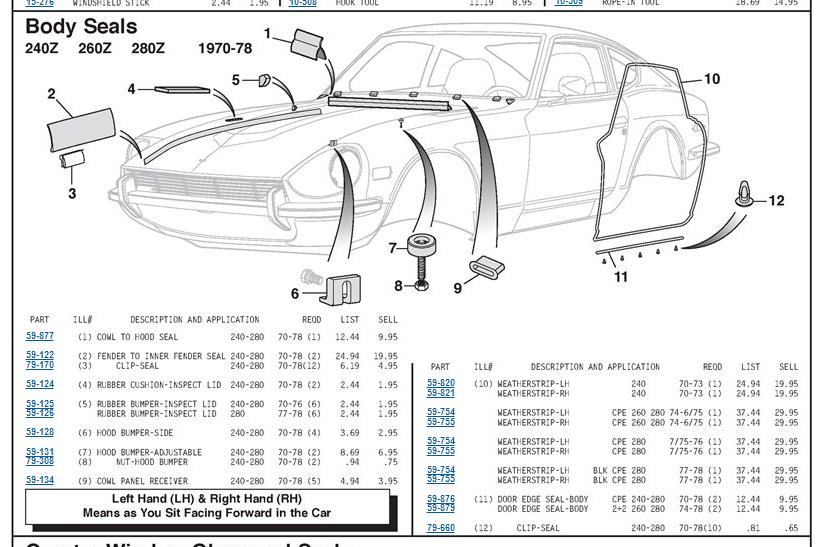Viewport: 823px width, 547px height.
Task: Open 59-754 link for BLK CPE 280 77-78
Action: pos(441,470)
